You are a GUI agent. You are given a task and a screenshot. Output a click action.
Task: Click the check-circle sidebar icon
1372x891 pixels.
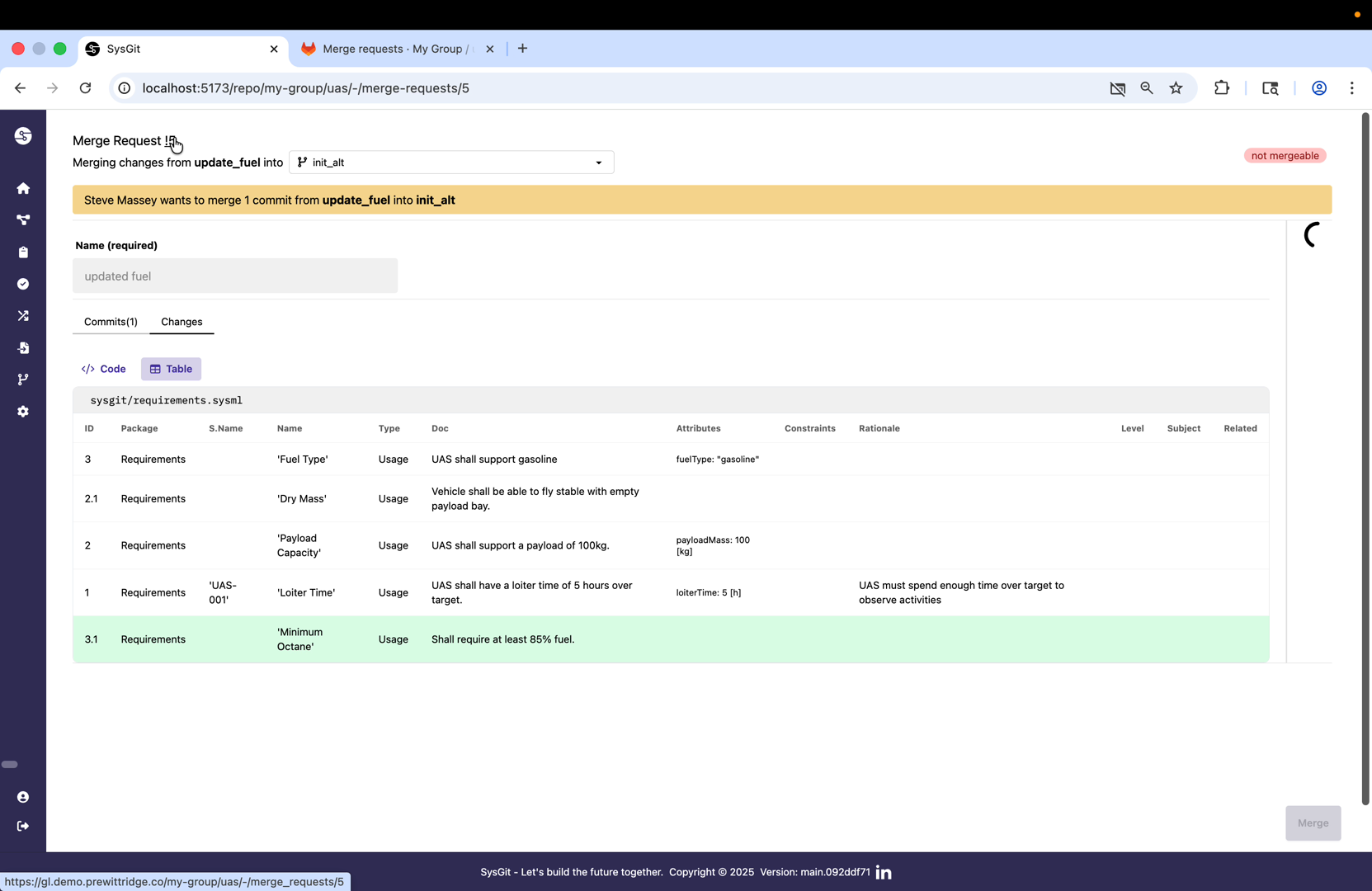tap(23, 284)
